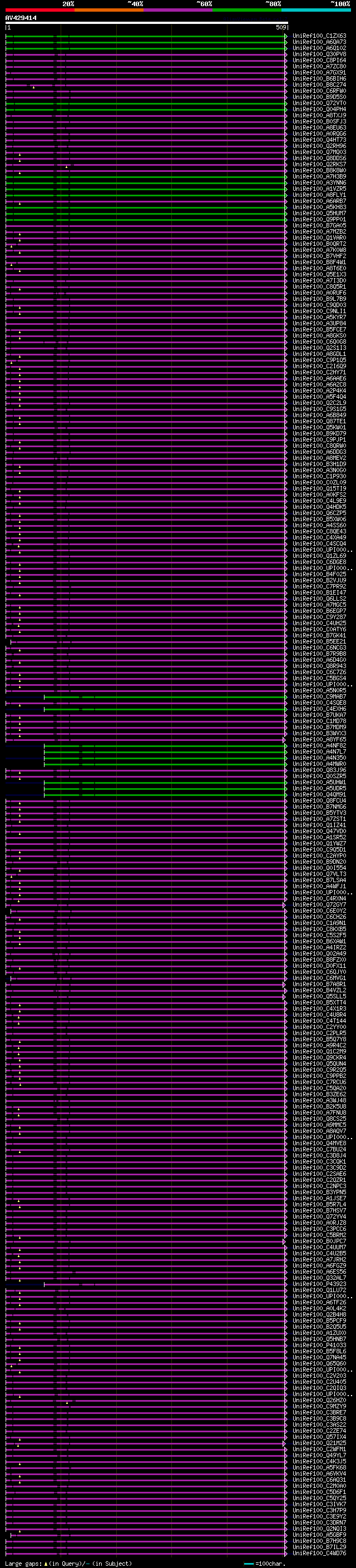Click hit label UniRef100_B8C274
This screenshot has height=1568, width=356.
(x=319, y=85)
